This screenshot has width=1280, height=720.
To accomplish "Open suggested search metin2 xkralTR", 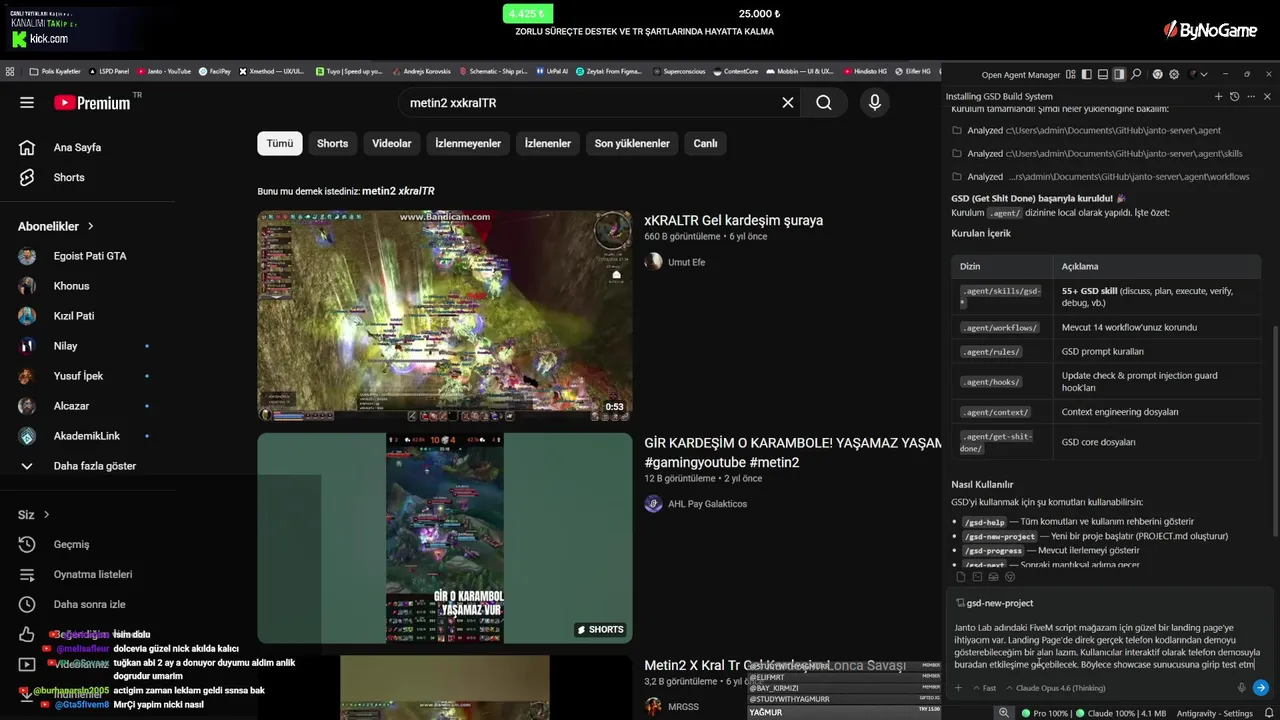I will (x=398, y=191).
